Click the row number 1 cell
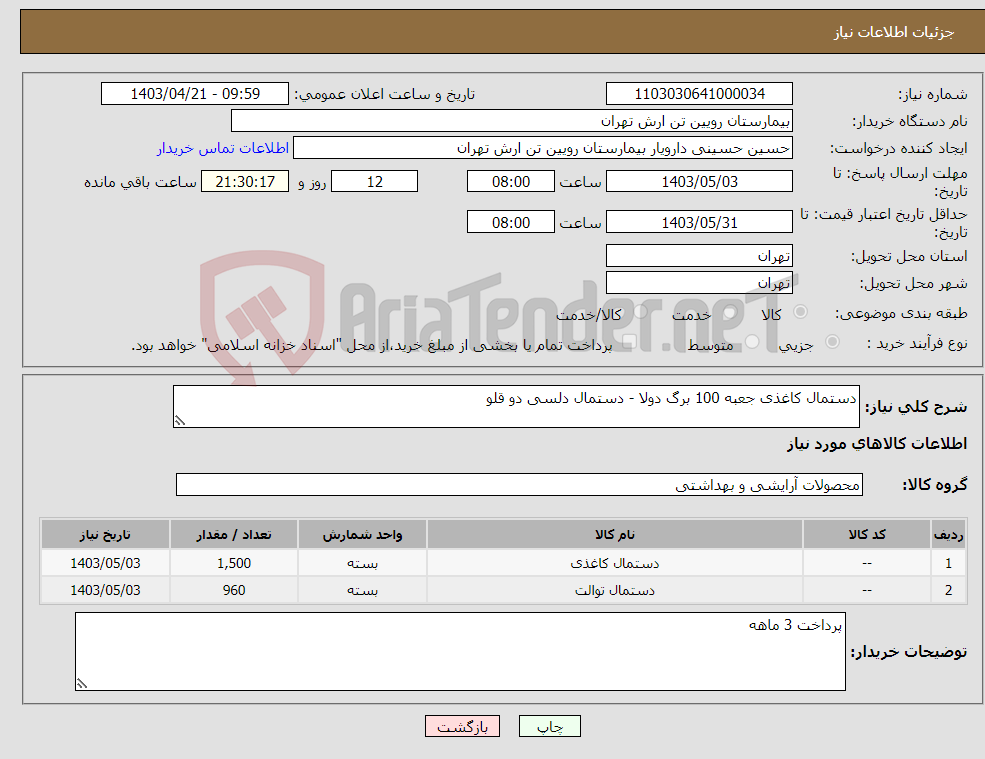The height and width of the screenshot is (759, 985). coord(949,563)
